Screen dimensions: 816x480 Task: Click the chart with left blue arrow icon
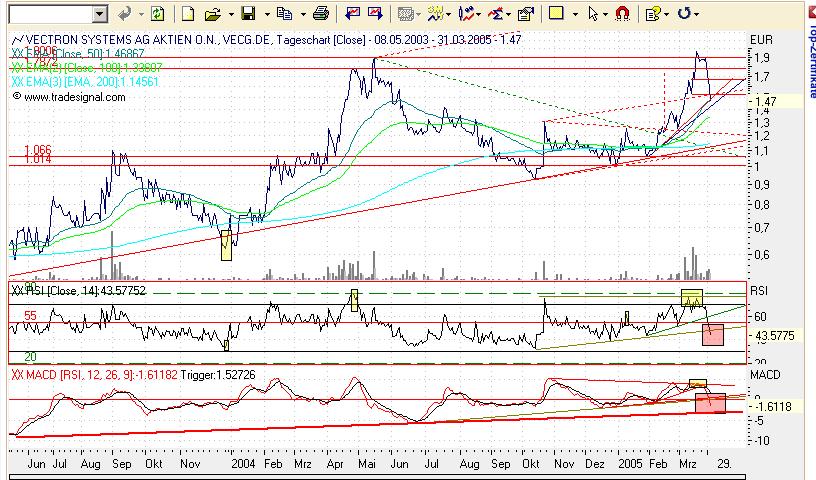click(x=353, y=14)
